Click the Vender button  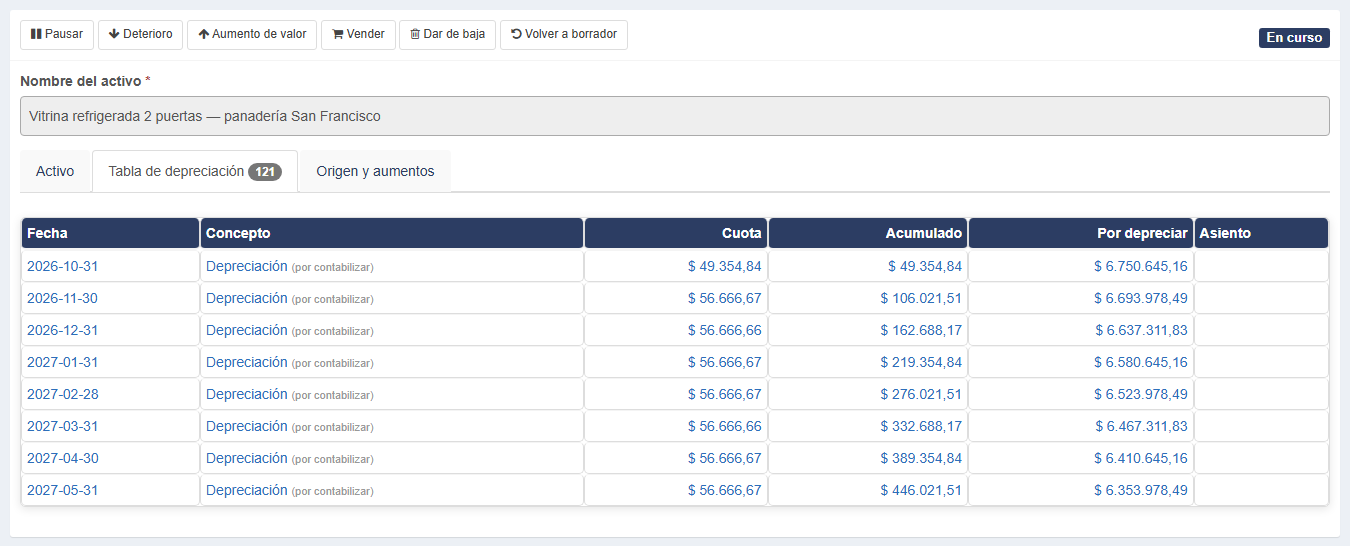[358, 34]
